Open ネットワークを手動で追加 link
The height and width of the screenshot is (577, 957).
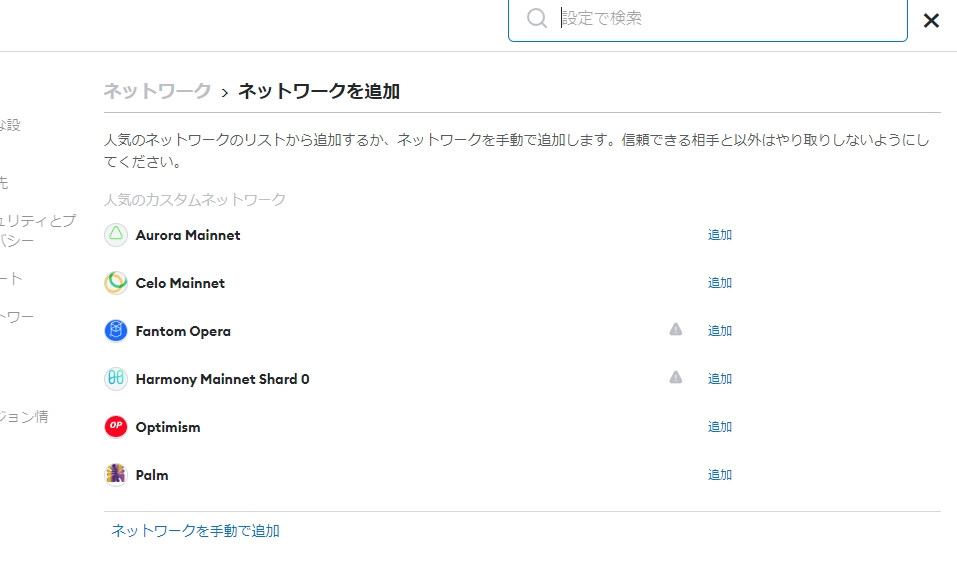(x=195, y=531)
